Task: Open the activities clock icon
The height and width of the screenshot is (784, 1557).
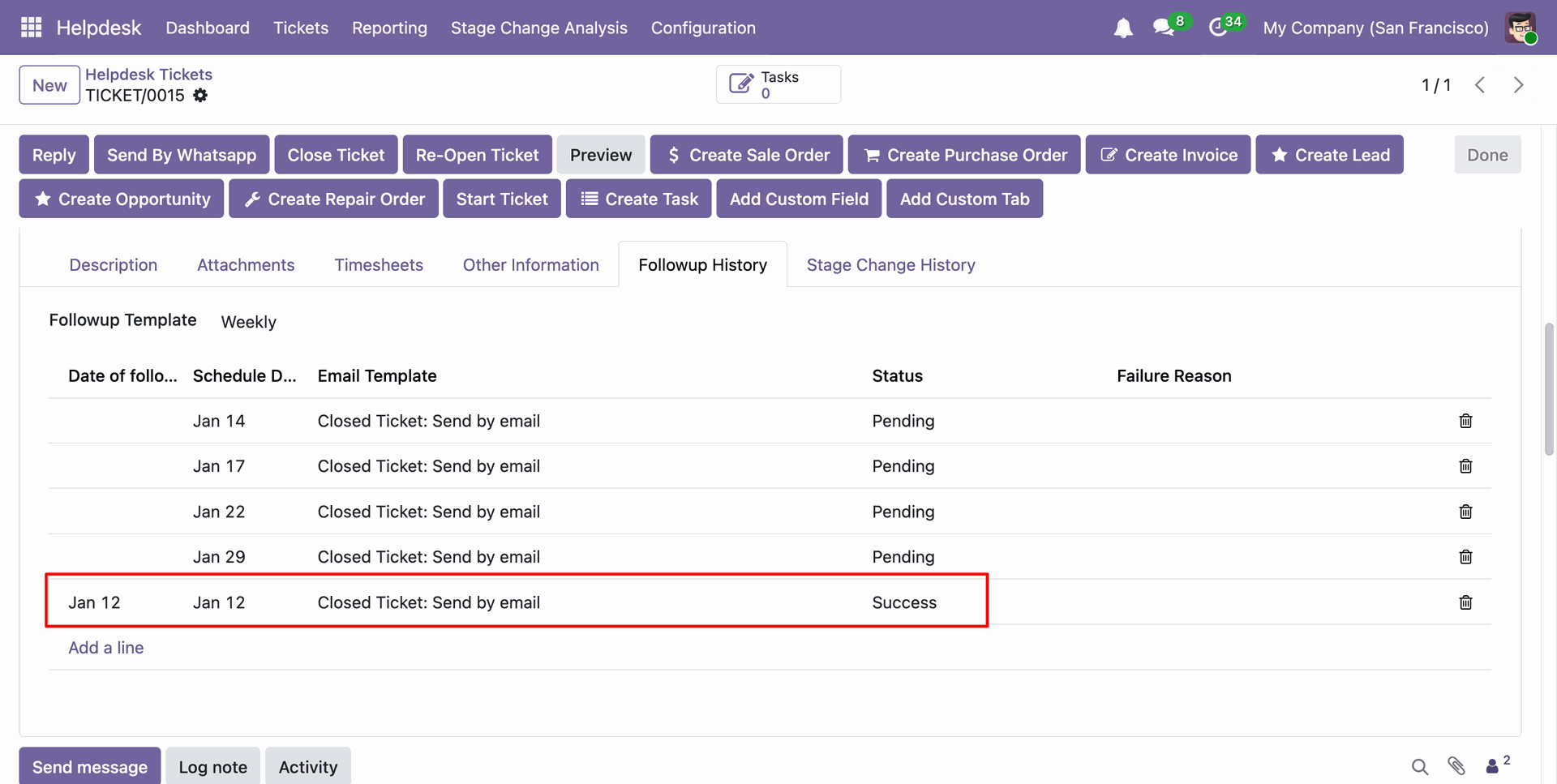Action: [1218, 28]
